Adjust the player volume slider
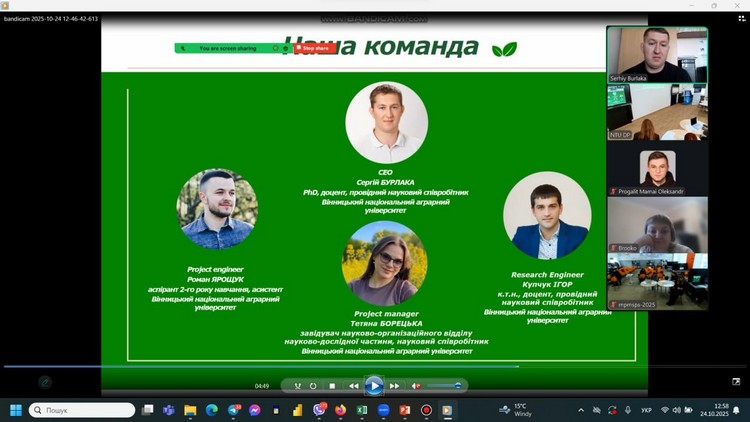The image size is (750, 422). pos(444,386)
